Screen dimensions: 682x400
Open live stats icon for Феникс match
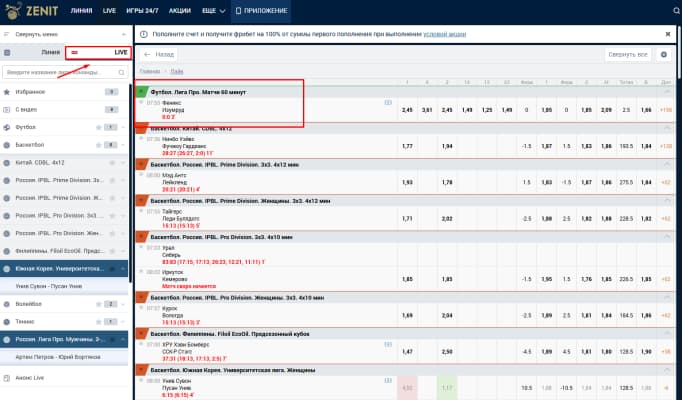388,103
